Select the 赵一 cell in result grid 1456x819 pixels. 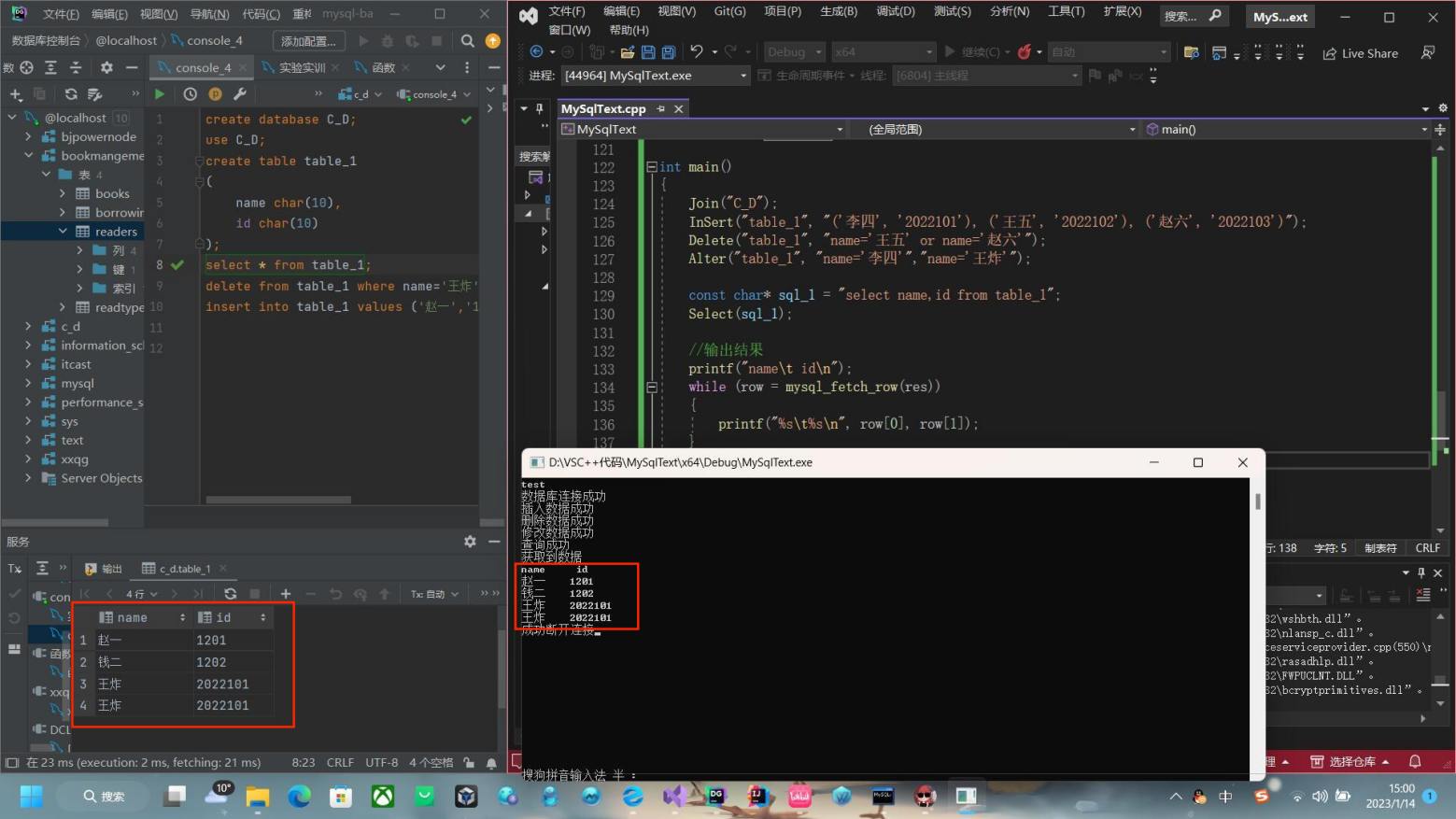coord(144,640)
